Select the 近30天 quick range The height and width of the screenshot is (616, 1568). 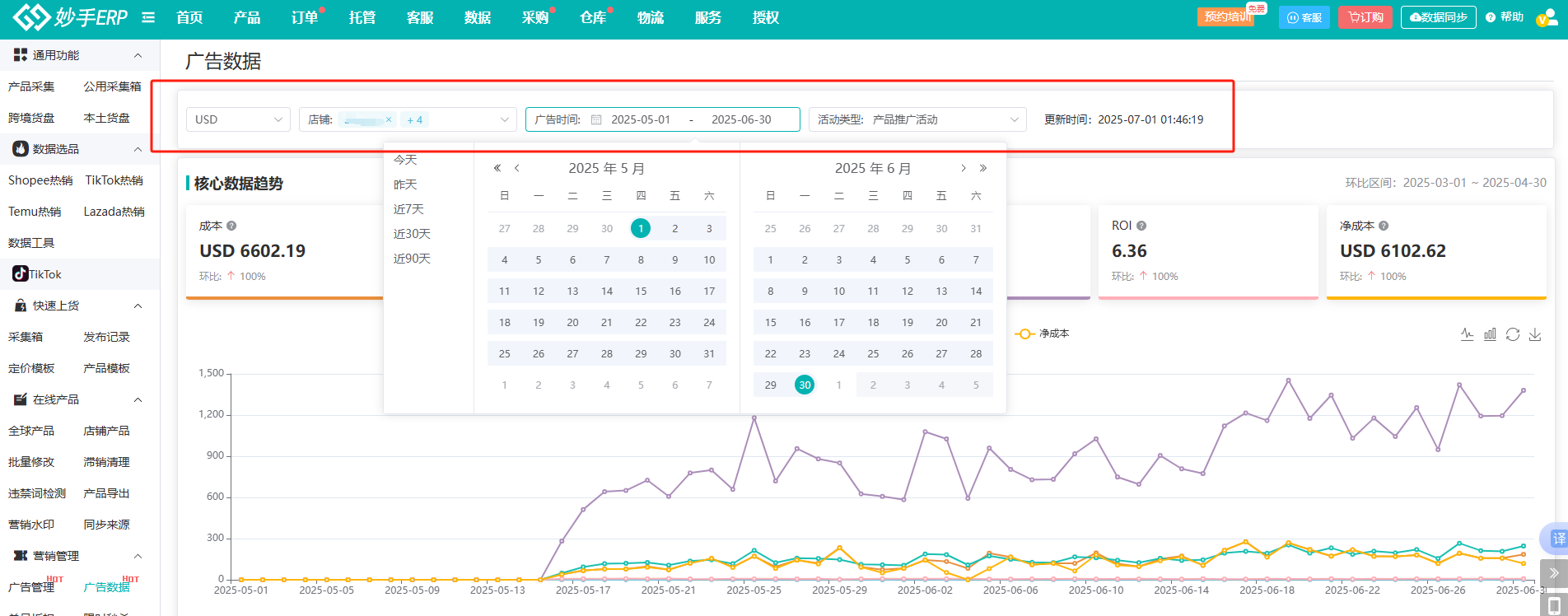(x=412, y=234)
